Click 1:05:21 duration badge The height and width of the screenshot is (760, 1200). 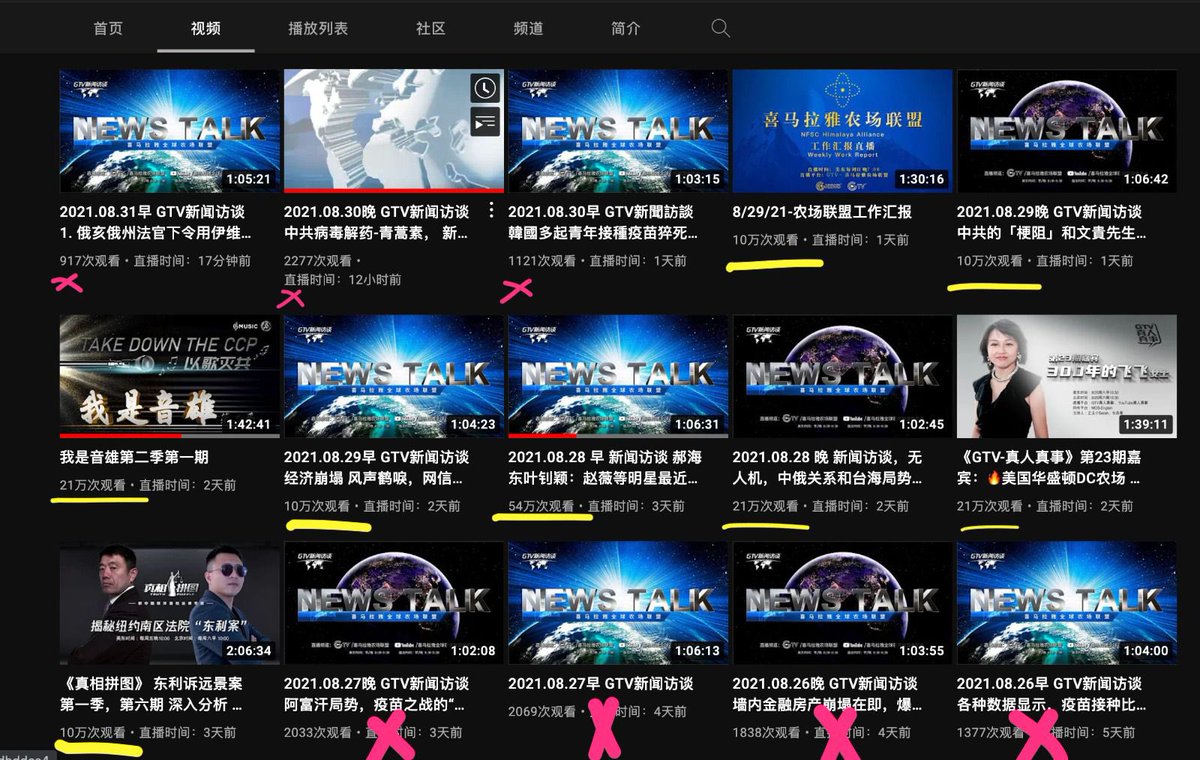(x=248, y=179)
